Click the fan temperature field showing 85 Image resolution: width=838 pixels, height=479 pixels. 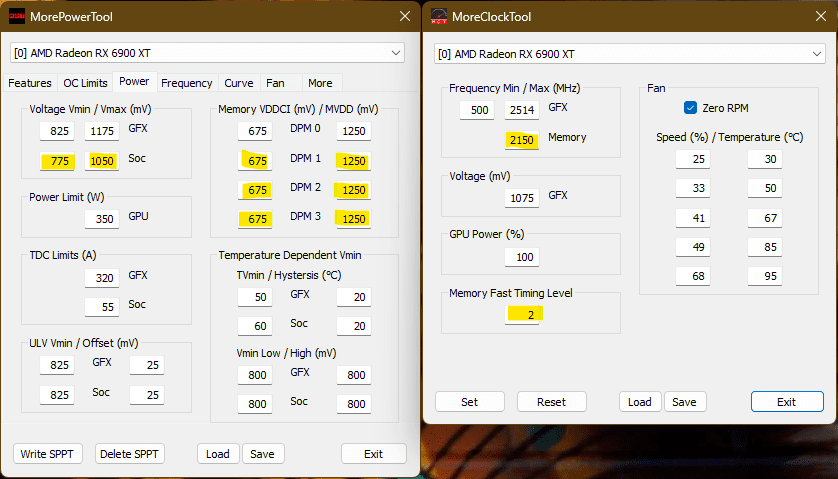[765, 246]
